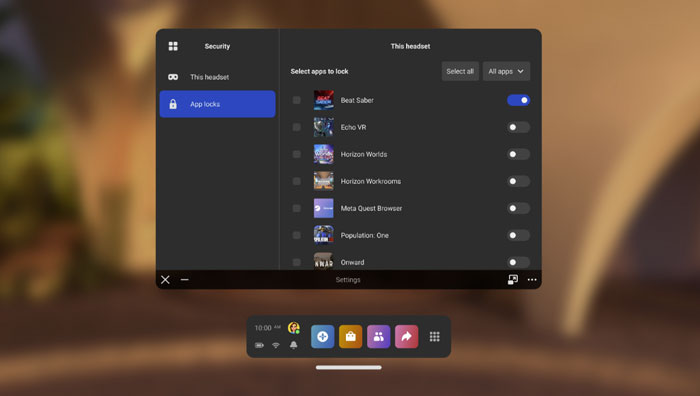Select the App locks sidebar item
Image resolution: width=700 pixels, height=396 pixels.
point(217,104)
